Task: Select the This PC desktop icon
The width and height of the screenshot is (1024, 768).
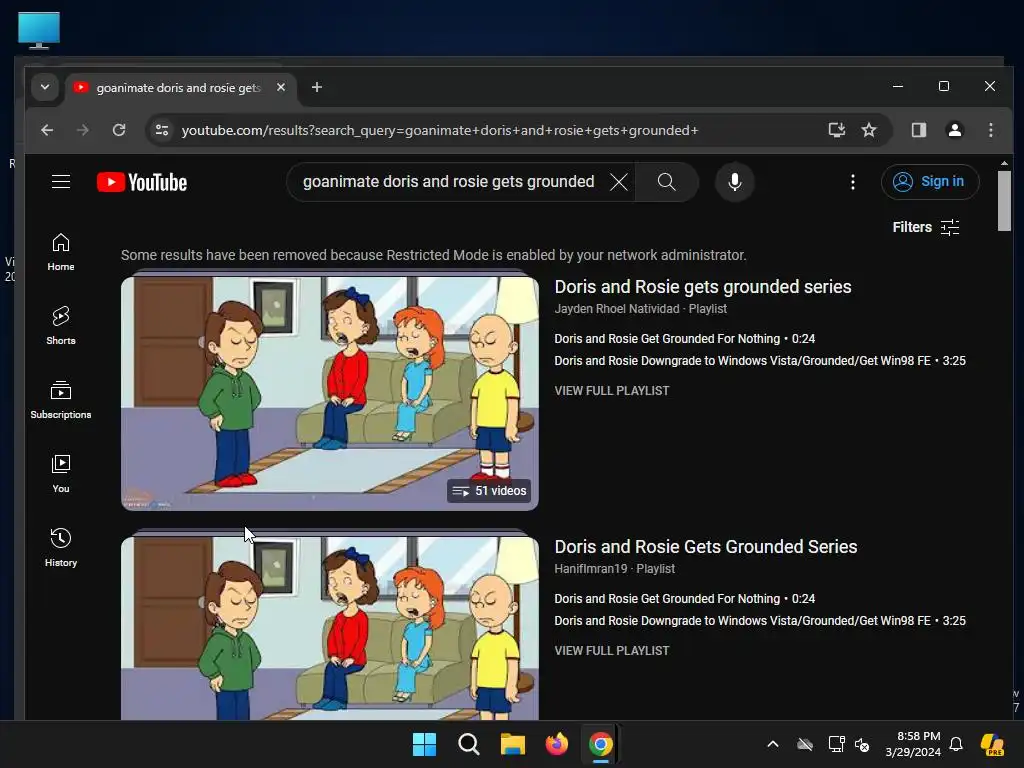Action: pyautogui.click(x=39, y=30)
